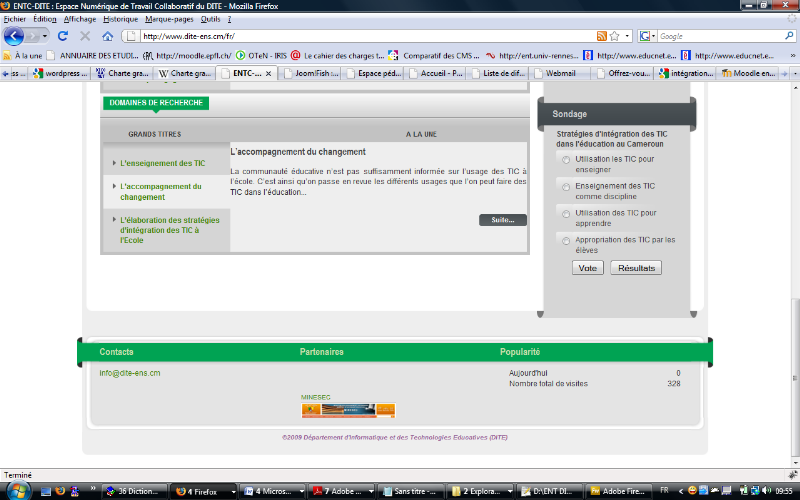The width and height of the screenshot is (800, 500).
Task: Show desktop via the quick launch icon
Action: tap(46, 491)
